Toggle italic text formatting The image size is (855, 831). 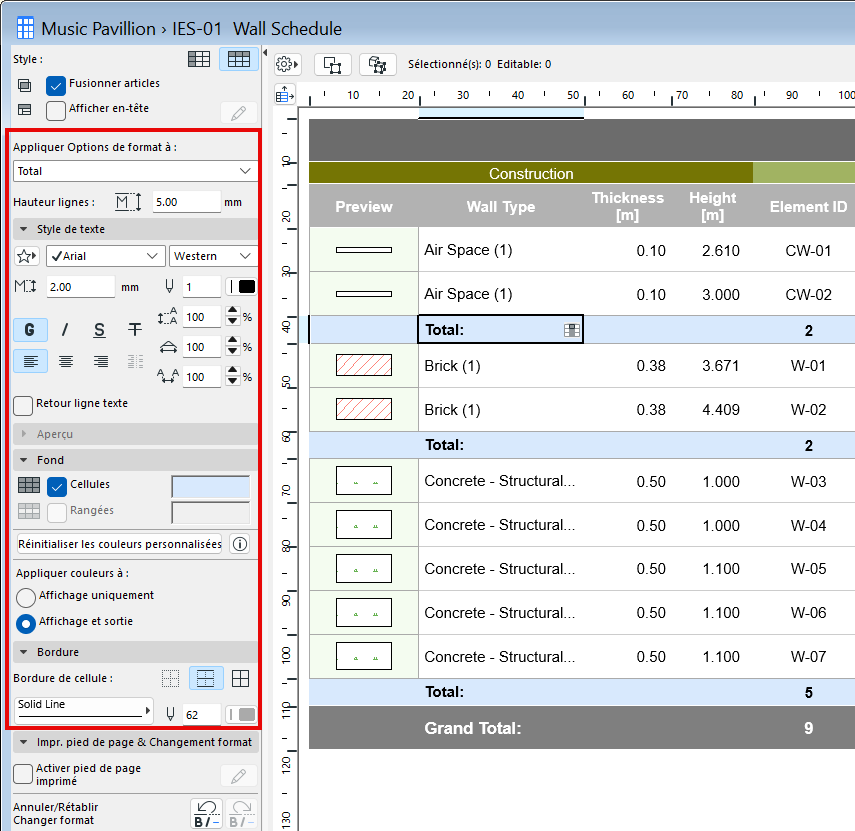[65, 331]
